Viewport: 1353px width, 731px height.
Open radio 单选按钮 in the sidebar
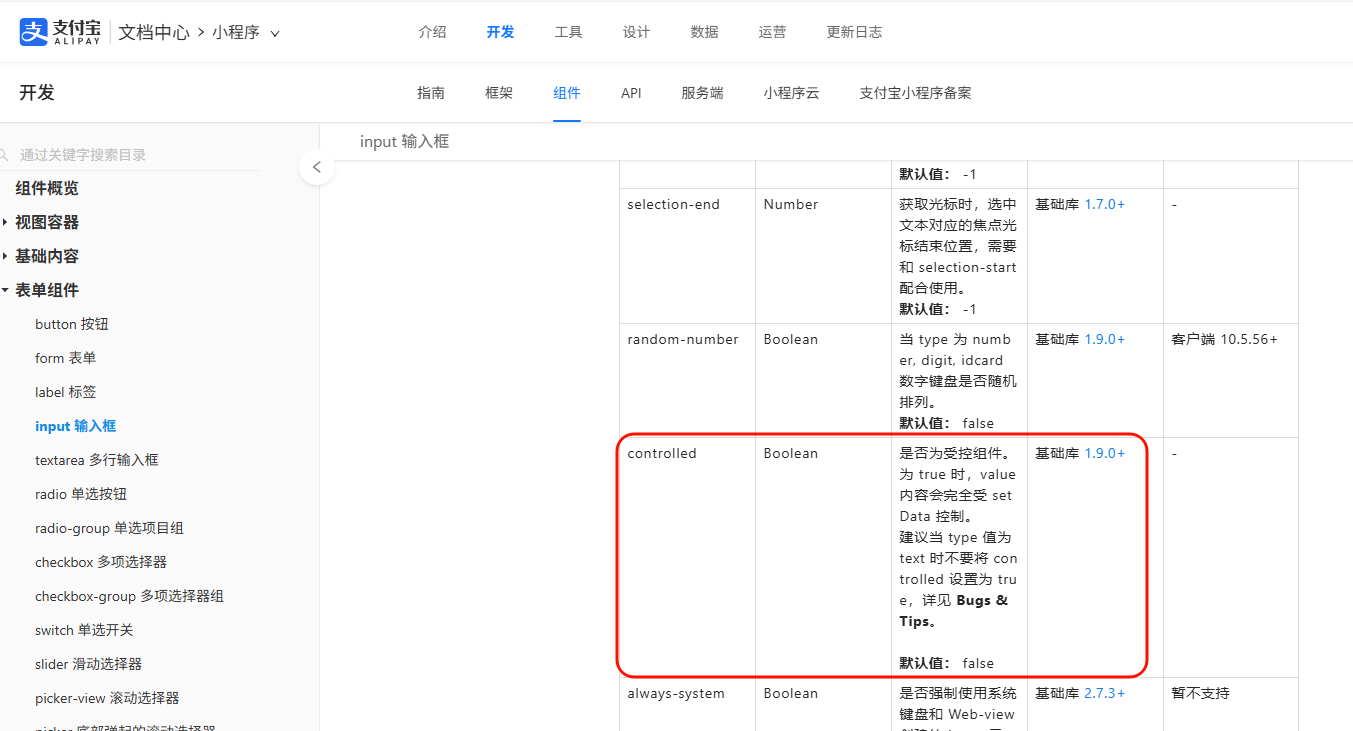coord(81,494)
